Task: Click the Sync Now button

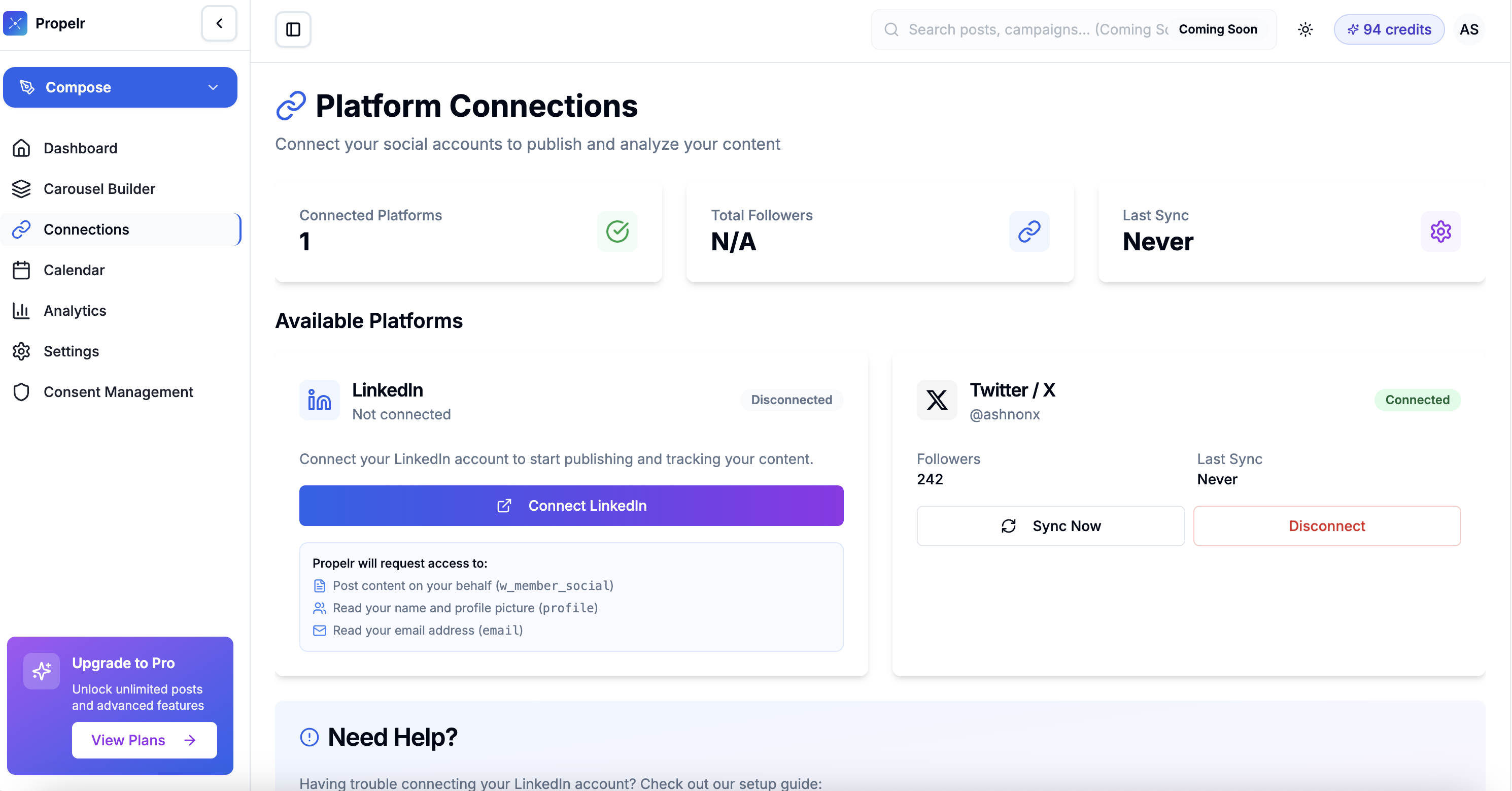Action: pos(1050,526)
